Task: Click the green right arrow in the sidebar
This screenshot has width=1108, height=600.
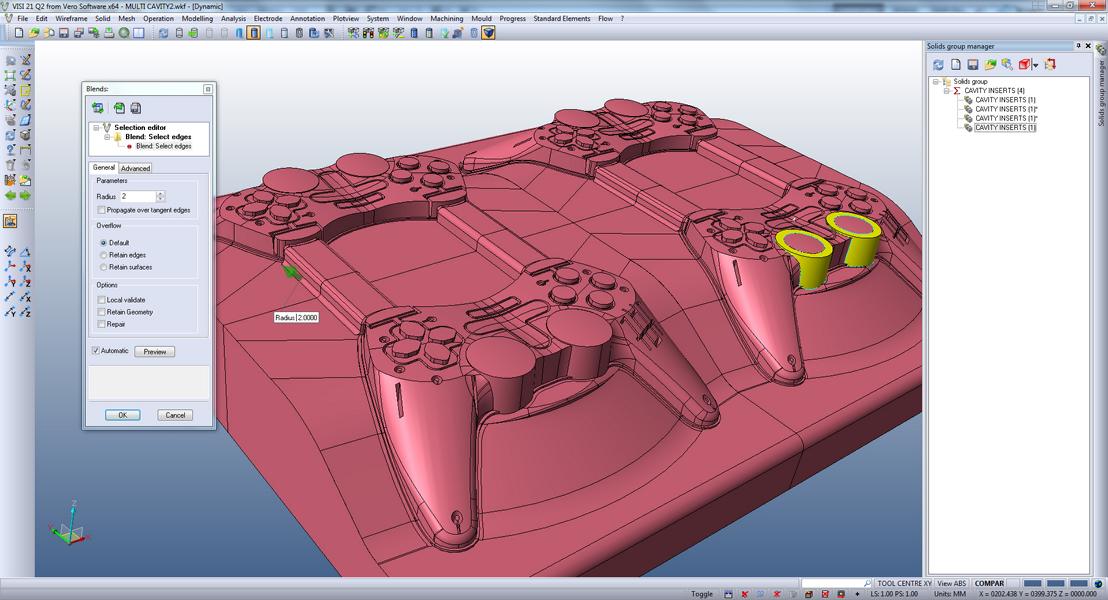Action: coord(25,196)
